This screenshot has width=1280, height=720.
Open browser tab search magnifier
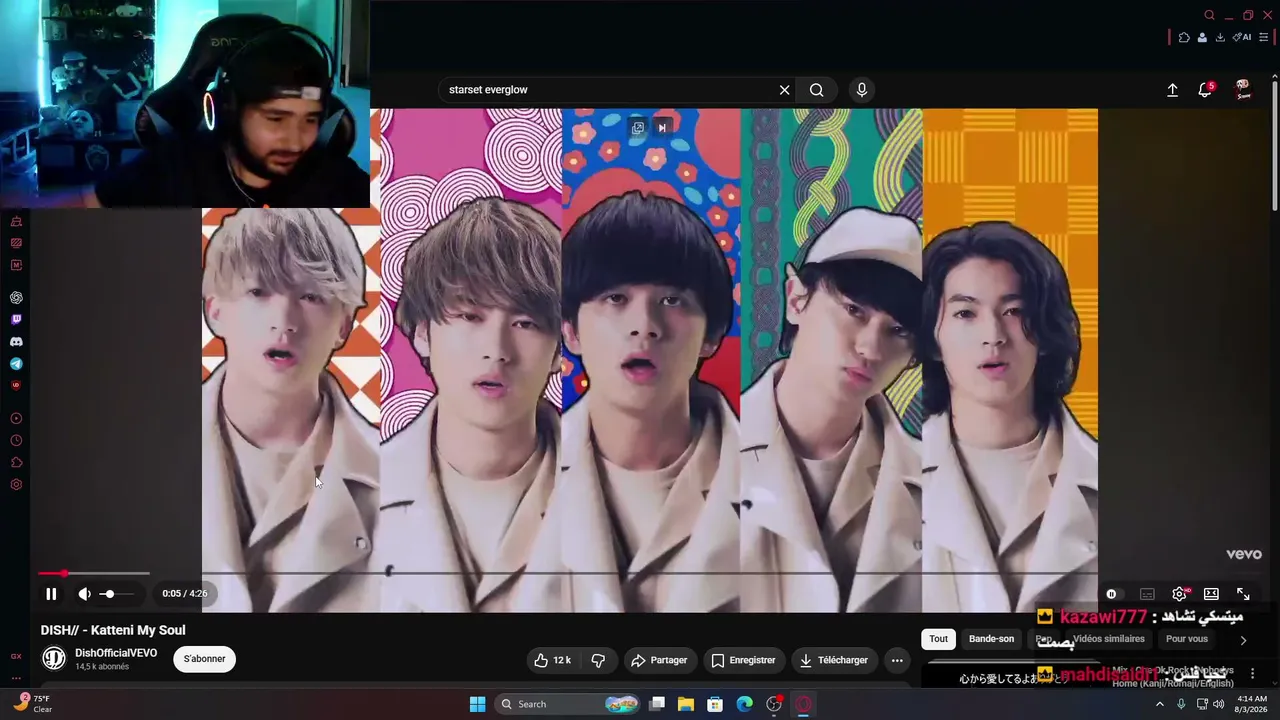point(1209,15)
